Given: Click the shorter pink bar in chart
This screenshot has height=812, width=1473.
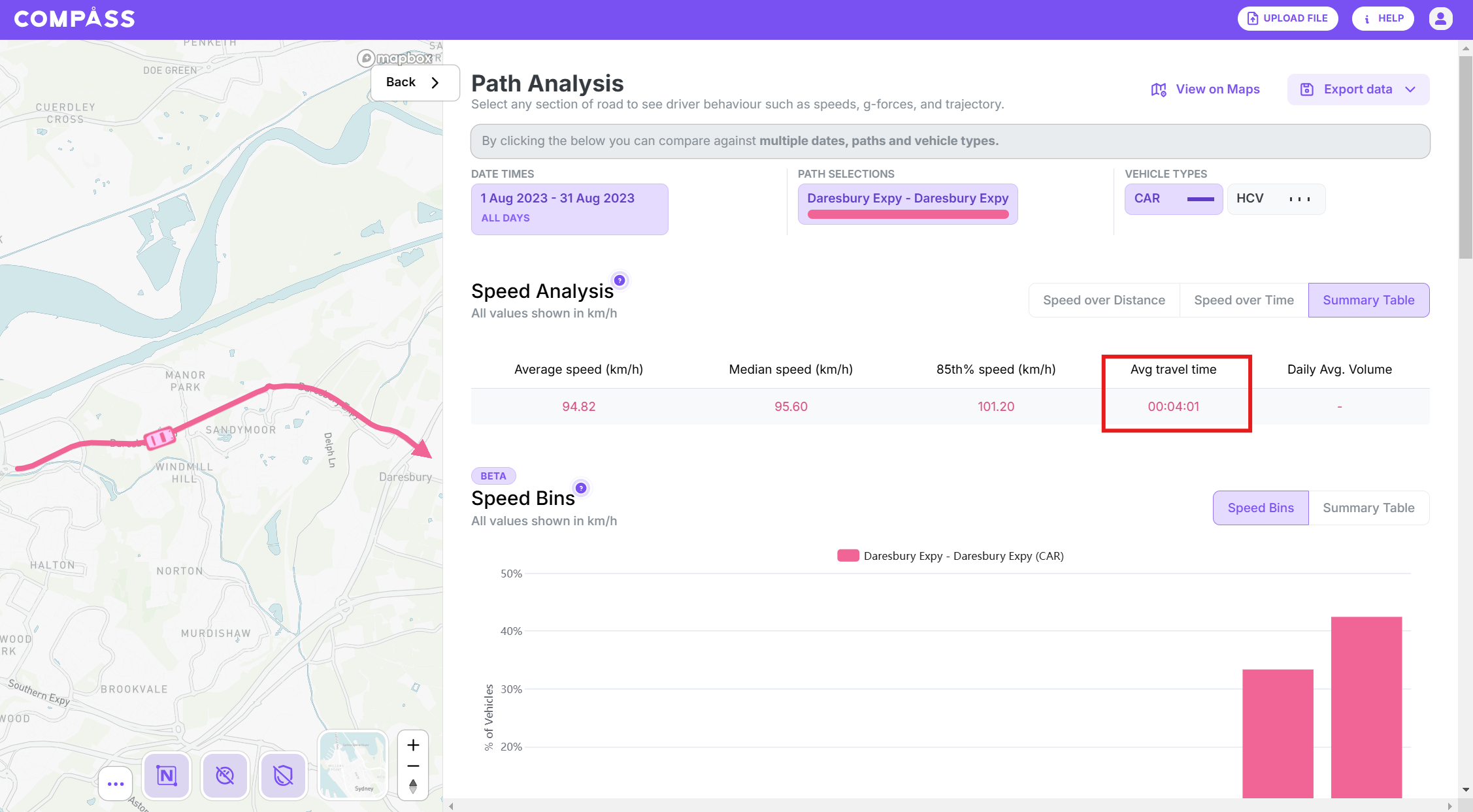Looking at the screenshot, I should tap(1278, 733).
